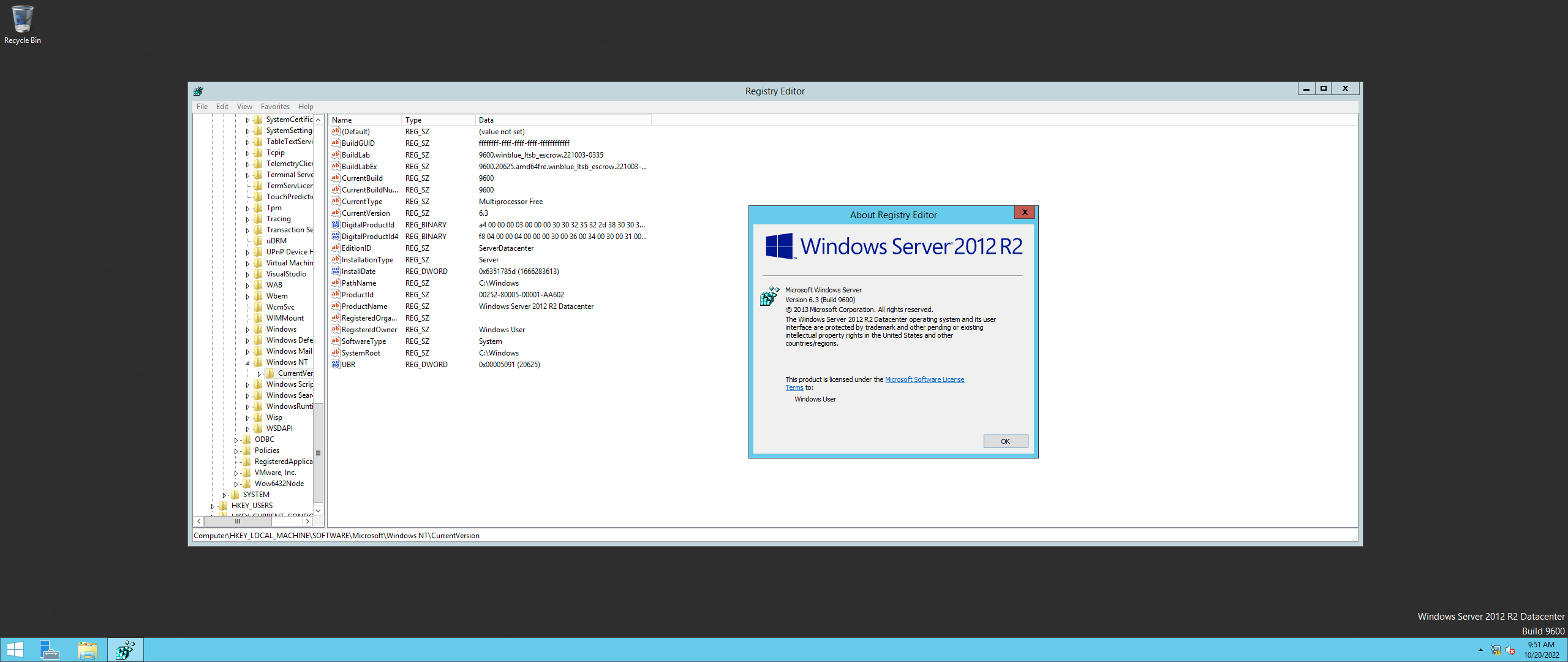This screenshot has height=662, width=1568.
Task: Click the Tcpip folder icon
Action: (258, 153)
